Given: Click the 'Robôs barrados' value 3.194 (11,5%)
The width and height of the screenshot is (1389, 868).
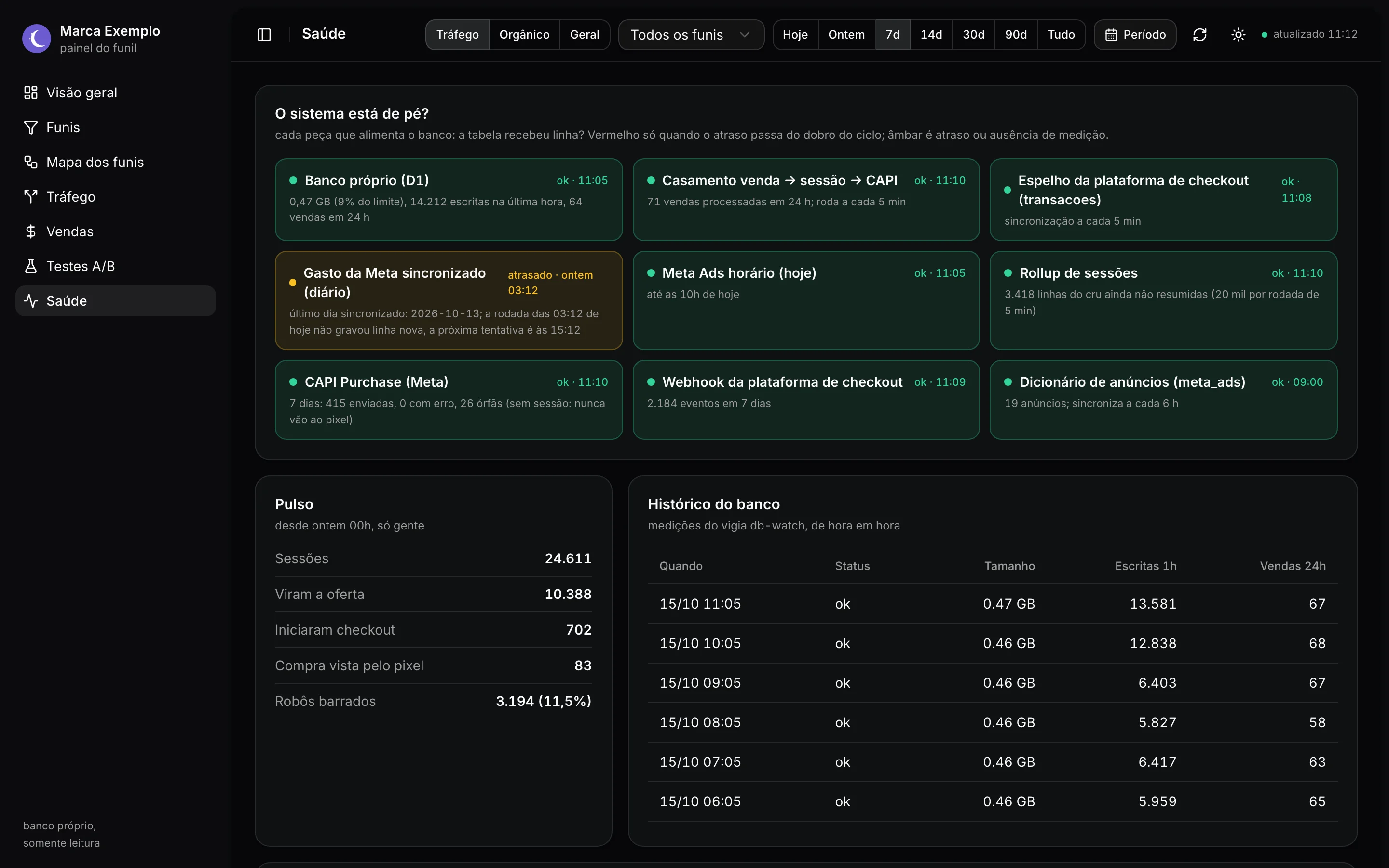Looking at the screenshot, I should click(x=543, y=701).
